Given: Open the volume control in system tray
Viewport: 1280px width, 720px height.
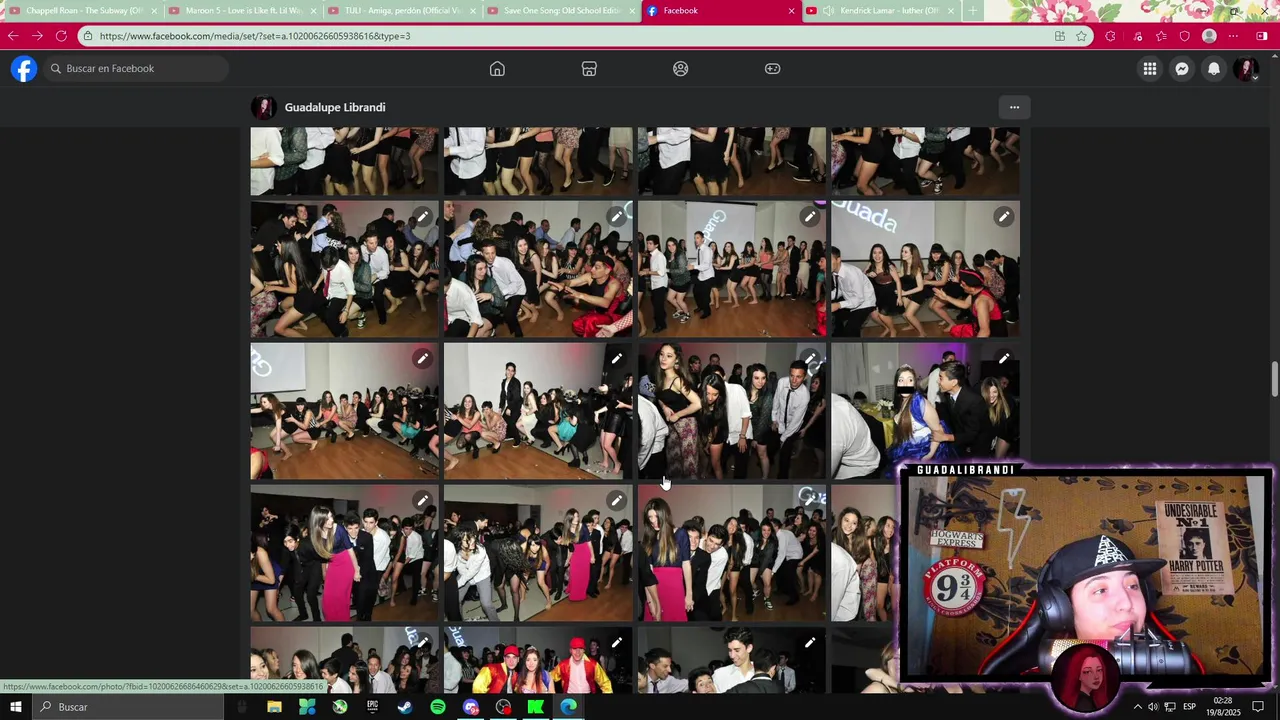Looking at the screenshot, I should [x=1153, y=707].
